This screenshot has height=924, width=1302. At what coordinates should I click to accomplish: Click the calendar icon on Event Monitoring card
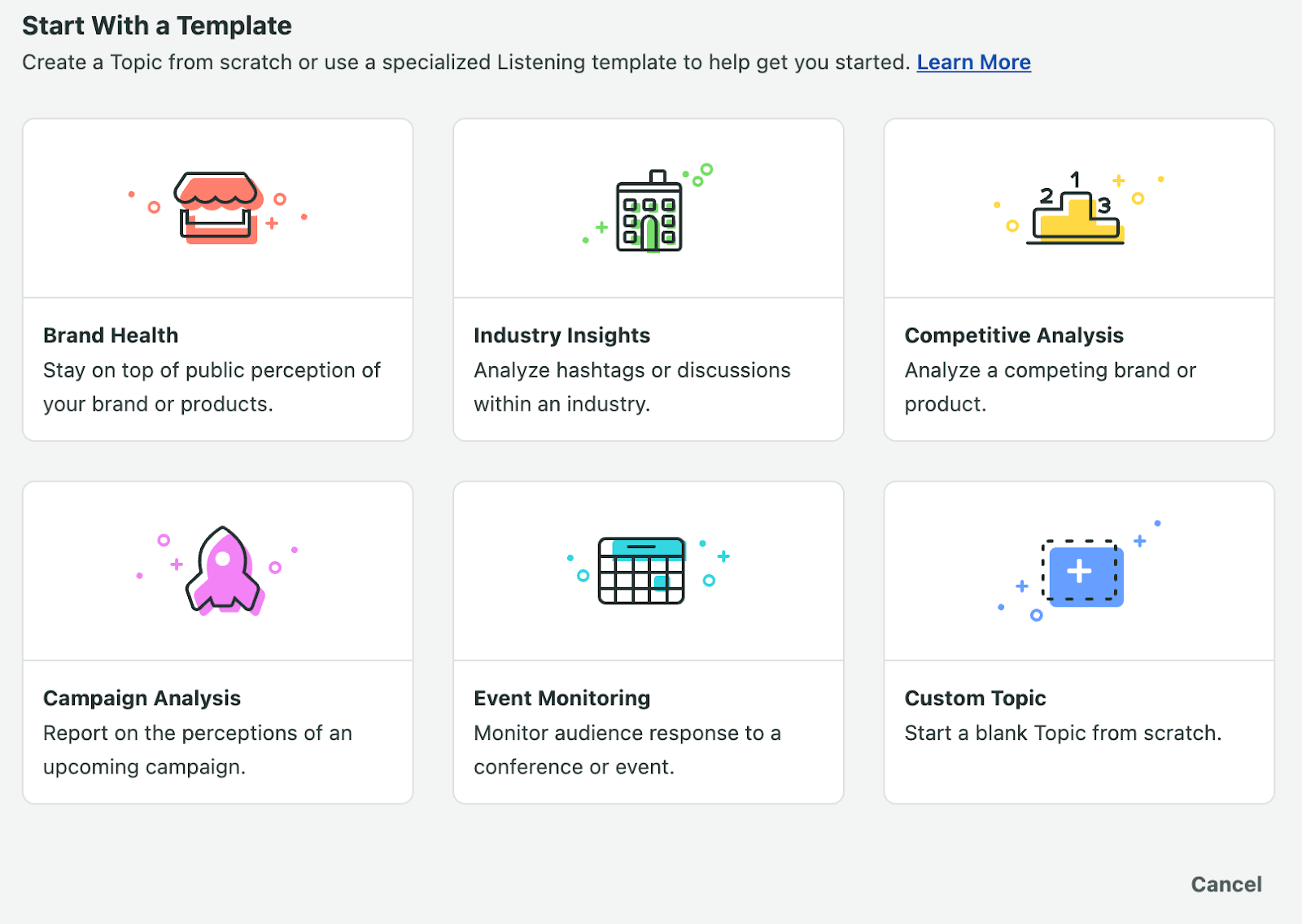point(642,570)
